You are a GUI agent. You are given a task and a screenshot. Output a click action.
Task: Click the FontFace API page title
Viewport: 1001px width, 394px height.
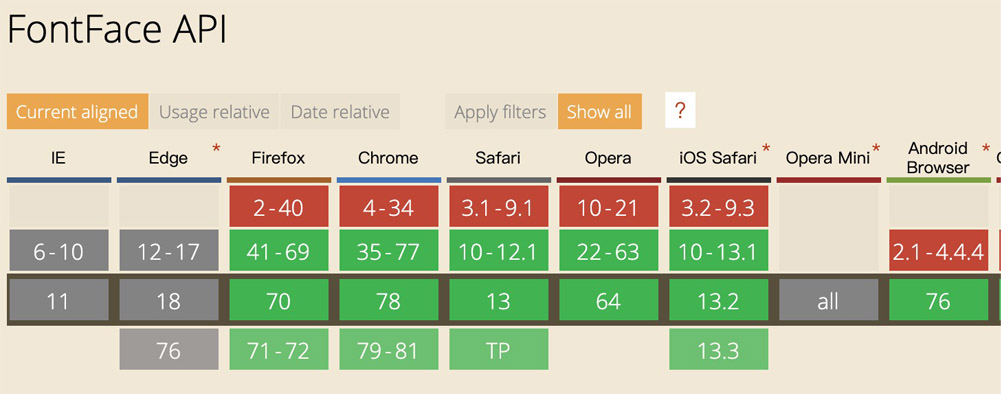click(x=117, y=30)
